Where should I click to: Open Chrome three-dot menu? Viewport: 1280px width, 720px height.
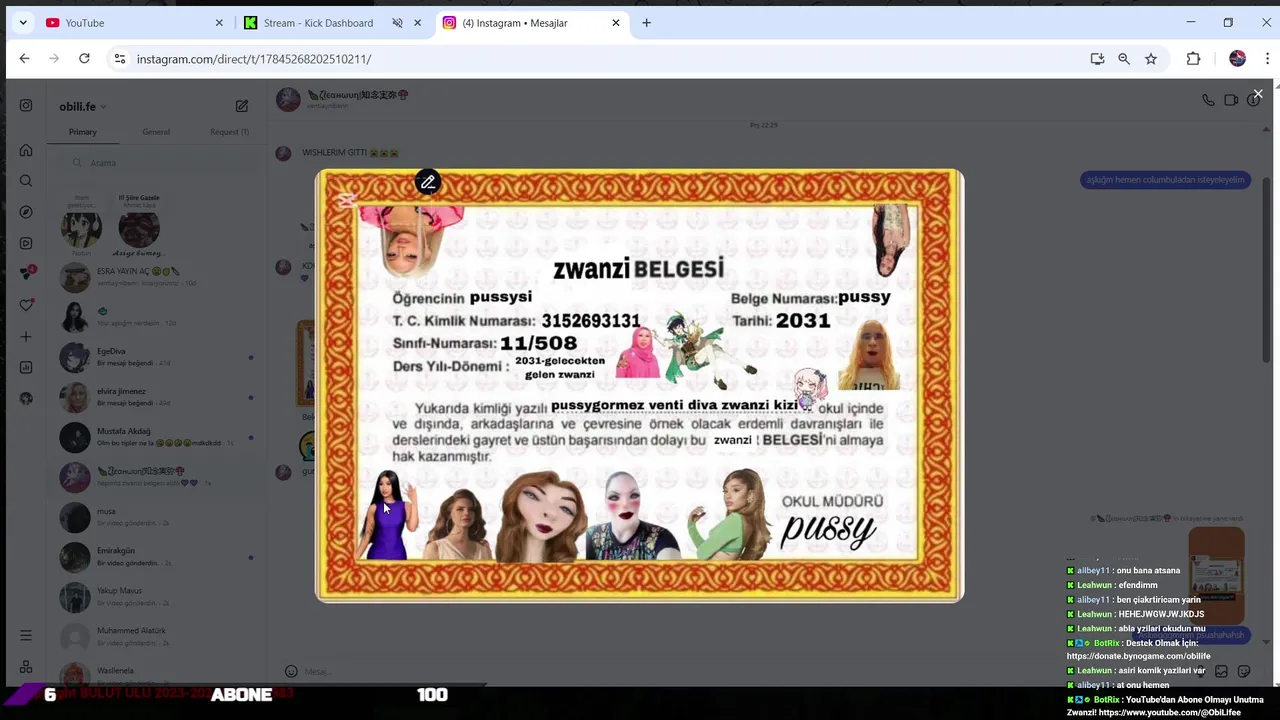click(1268, 59)
